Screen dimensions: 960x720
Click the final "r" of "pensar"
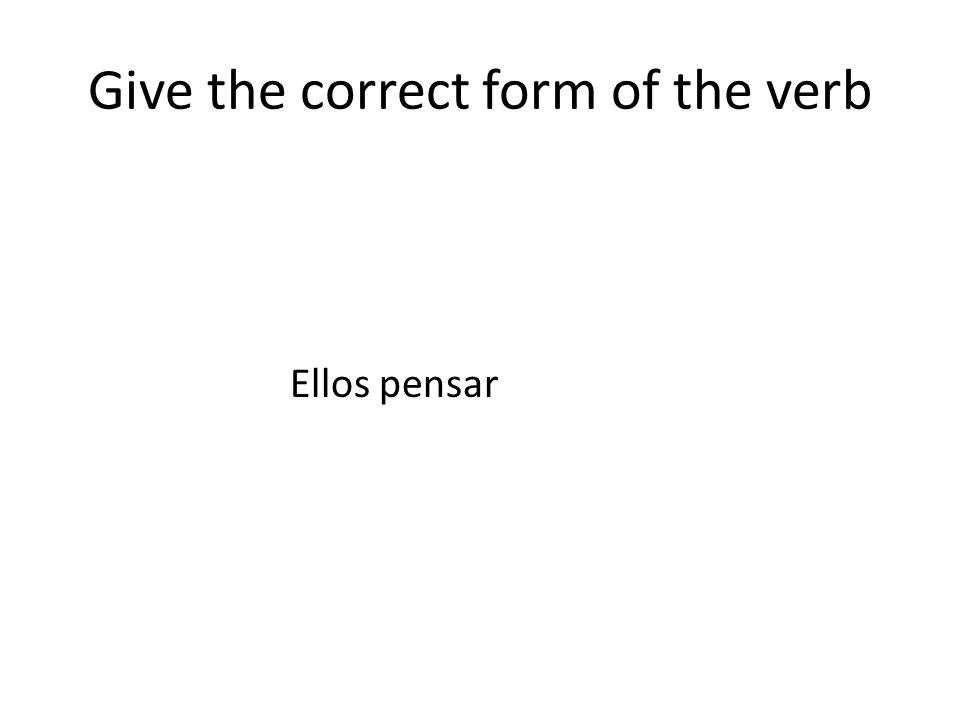point(492,388)
